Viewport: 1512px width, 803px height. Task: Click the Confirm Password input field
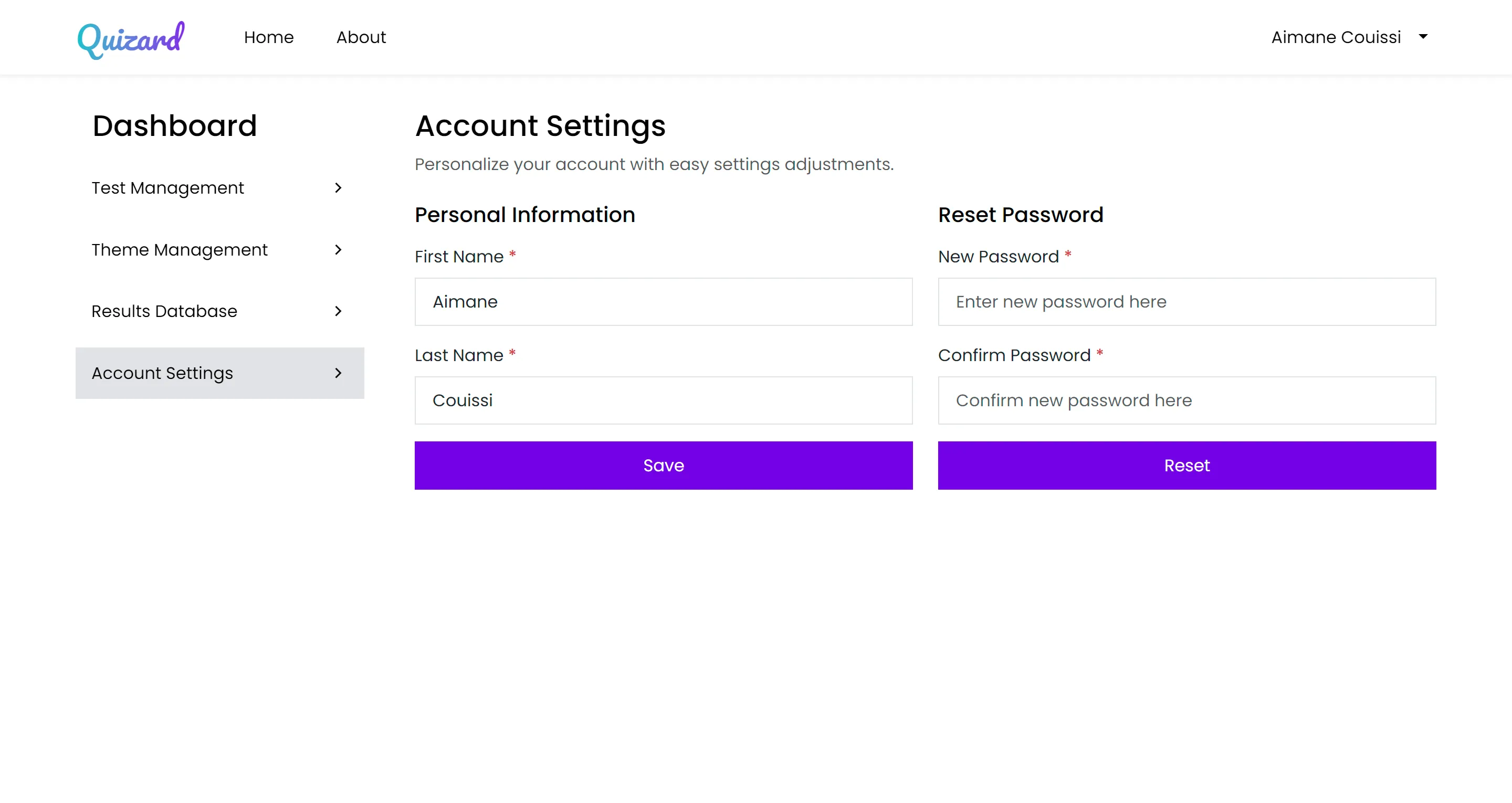1187,400
